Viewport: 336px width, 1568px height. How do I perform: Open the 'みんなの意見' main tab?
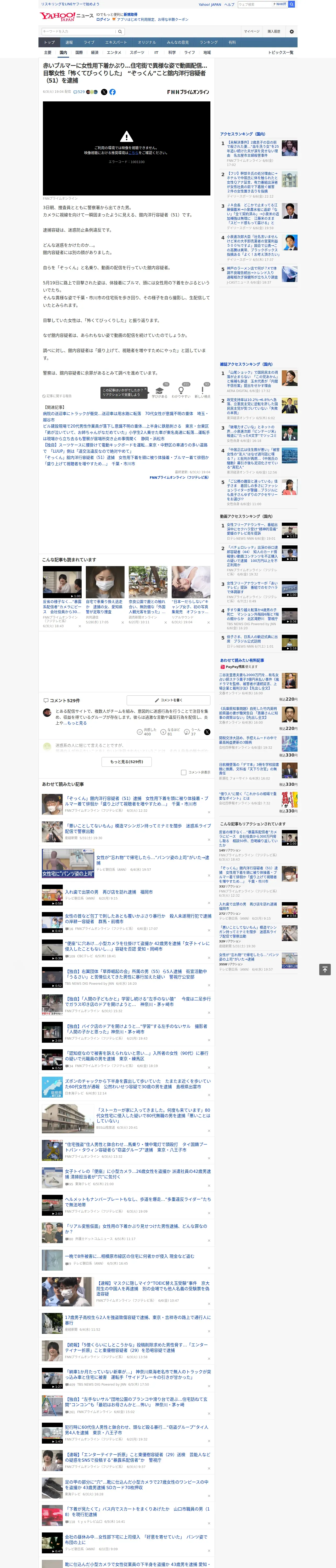tap(178, 43)
